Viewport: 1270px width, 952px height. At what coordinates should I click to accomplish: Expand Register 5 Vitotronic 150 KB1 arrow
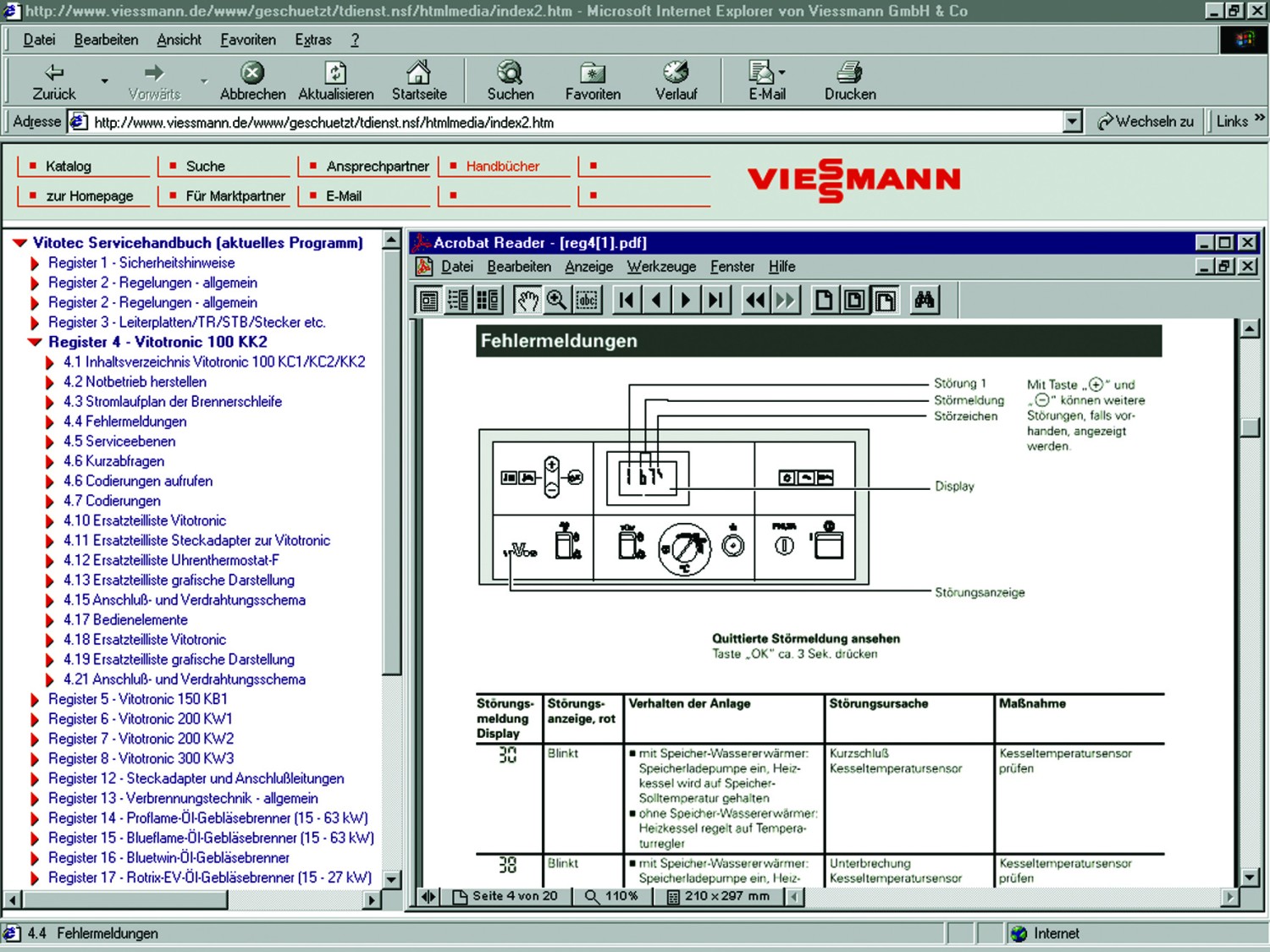click(35, 700)
